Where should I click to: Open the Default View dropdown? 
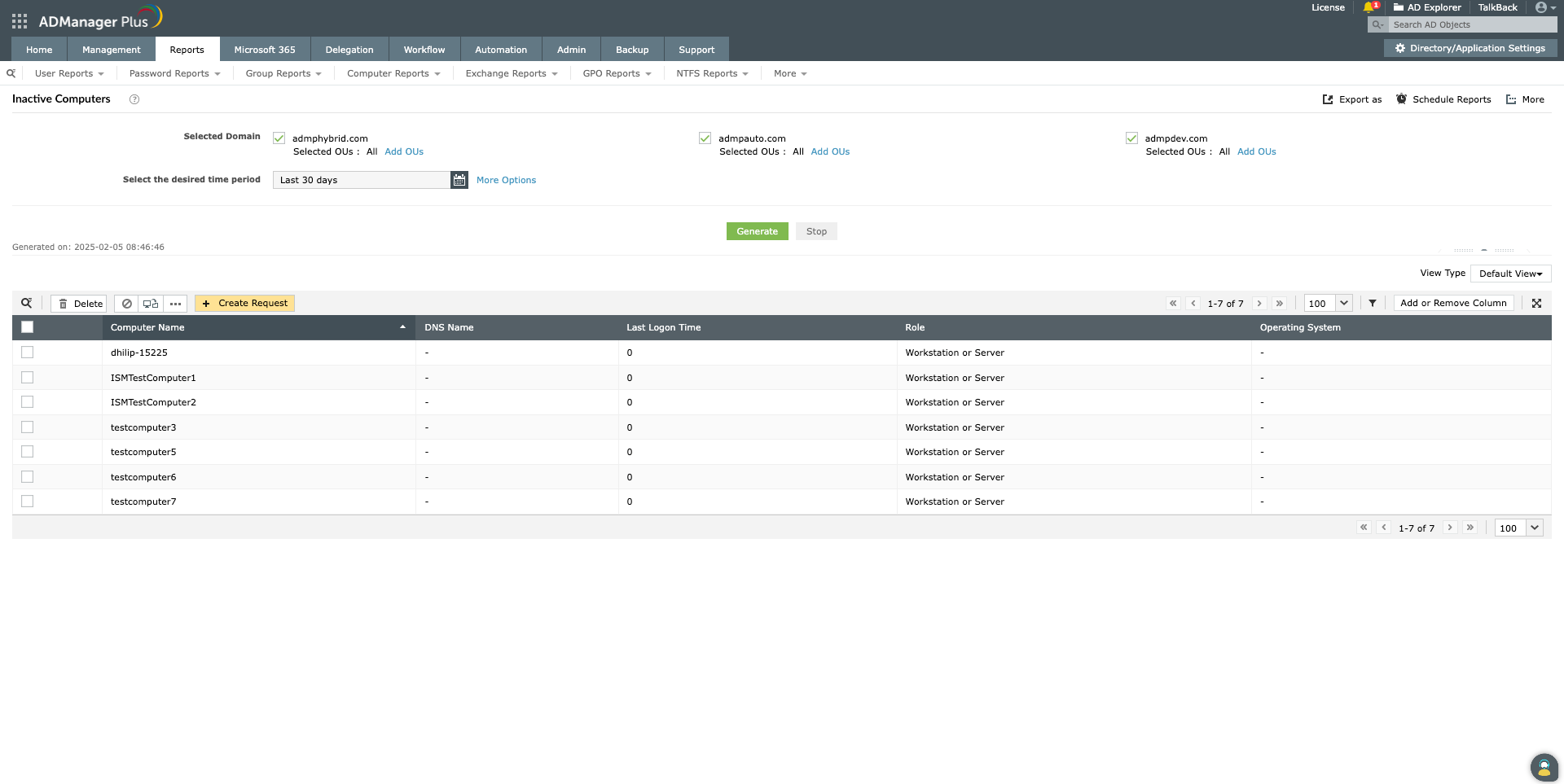tap(1511, 274)
